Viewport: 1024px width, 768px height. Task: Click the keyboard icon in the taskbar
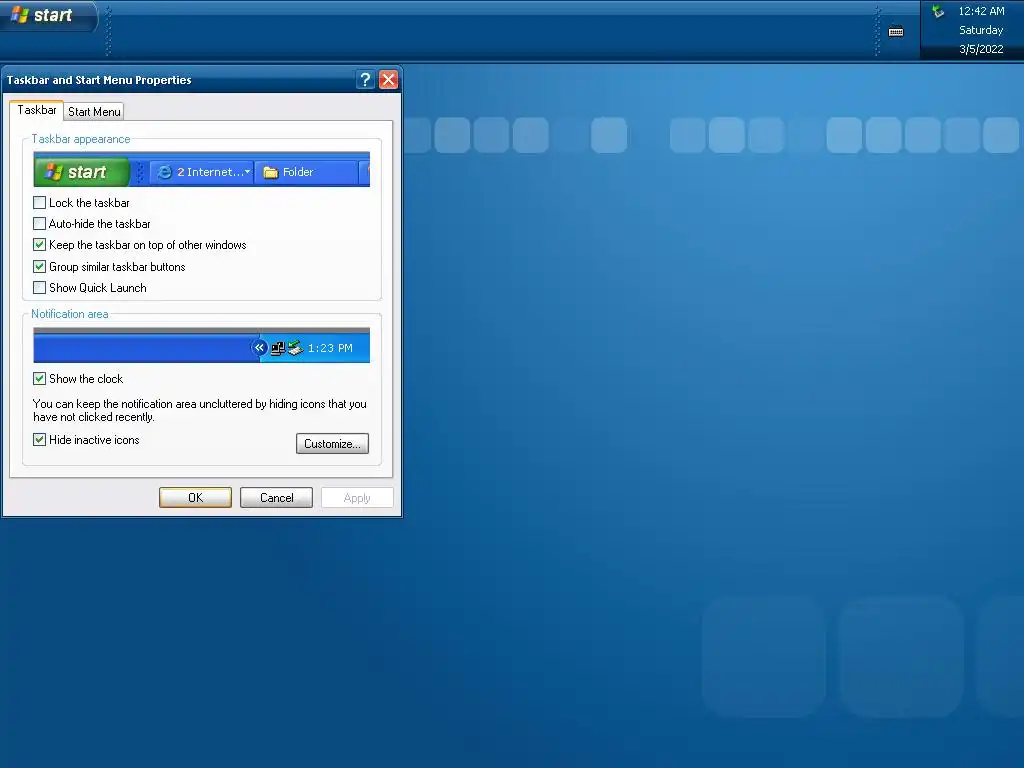tap(896, 31)
